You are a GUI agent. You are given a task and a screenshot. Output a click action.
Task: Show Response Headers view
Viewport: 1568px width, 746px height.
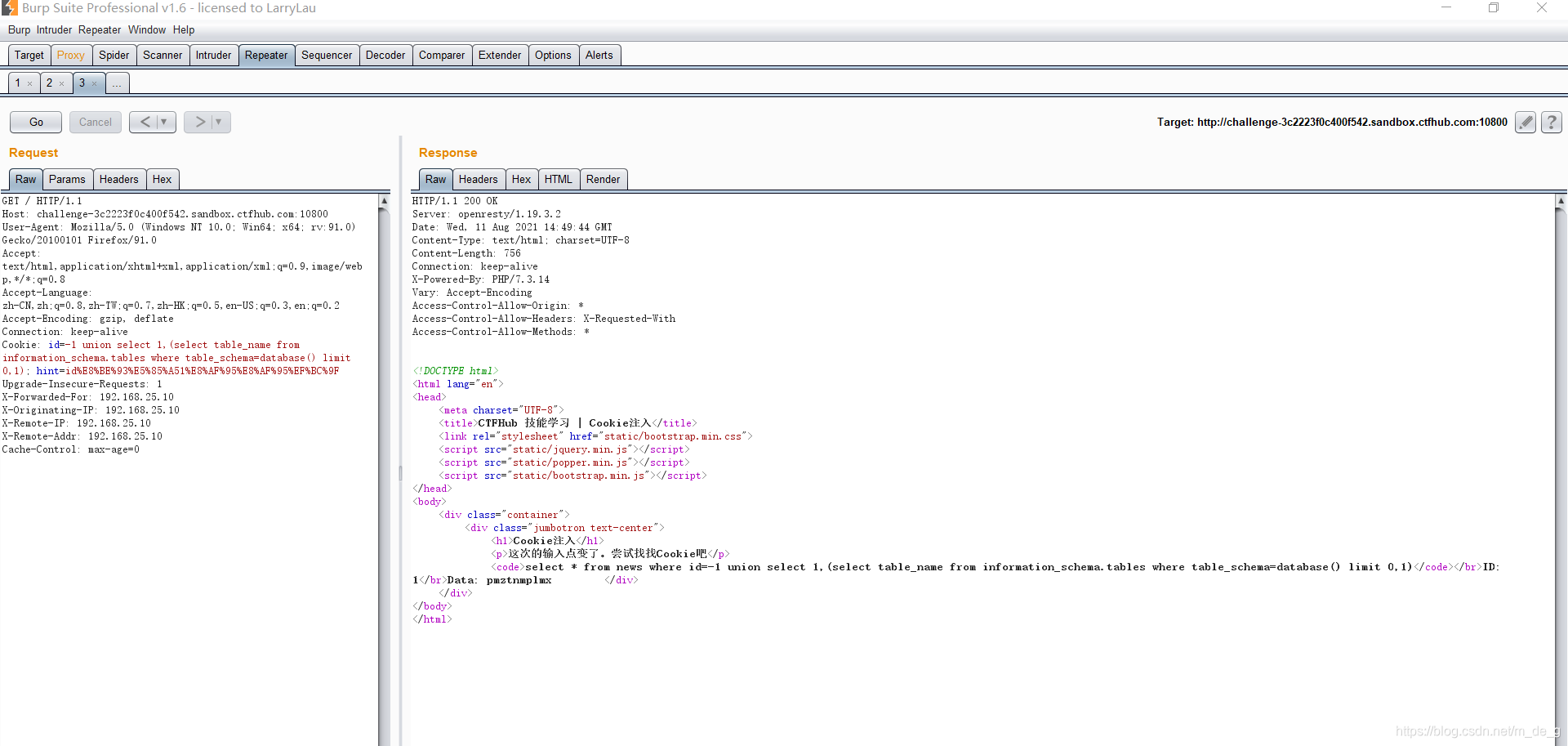[479, 179]
